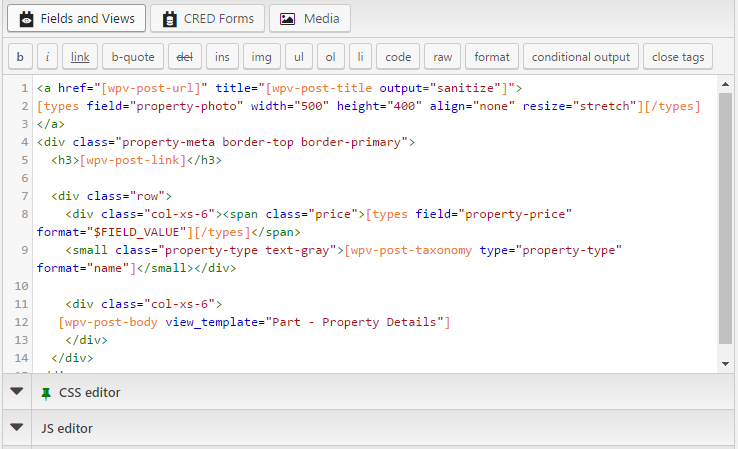Insert list item with li button
Screen dimensions: 738x449
(x=361, y=57)
